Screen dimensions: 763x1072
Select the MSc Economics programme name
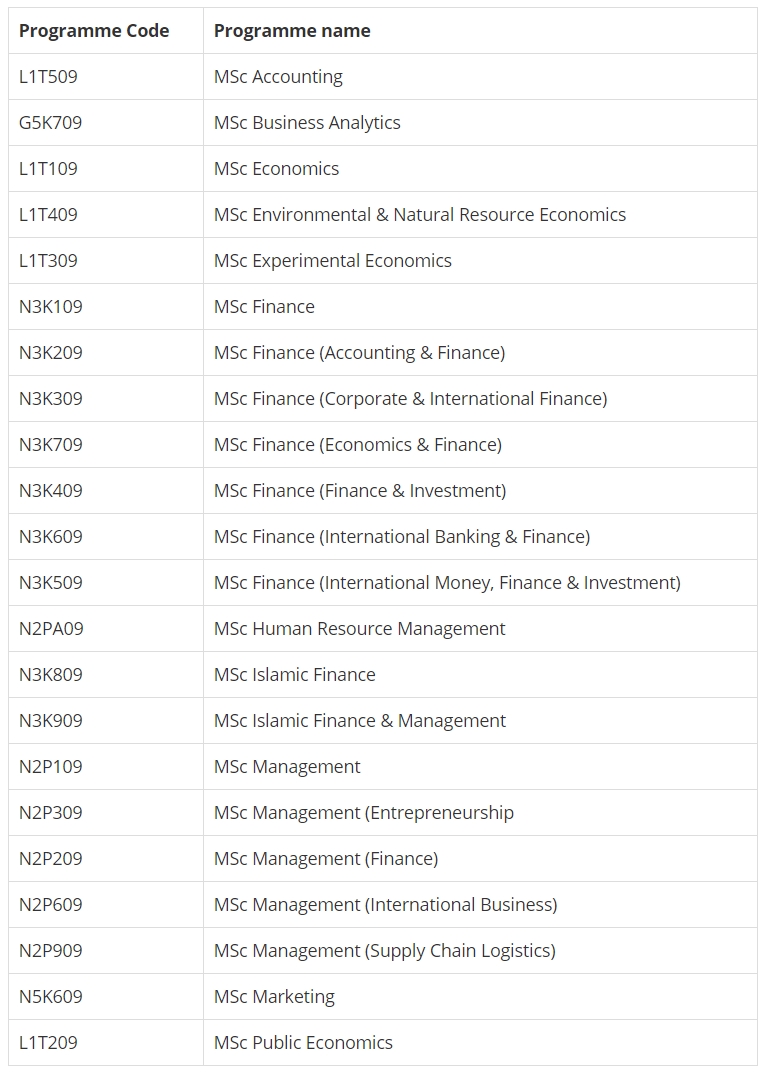(276, 168)
